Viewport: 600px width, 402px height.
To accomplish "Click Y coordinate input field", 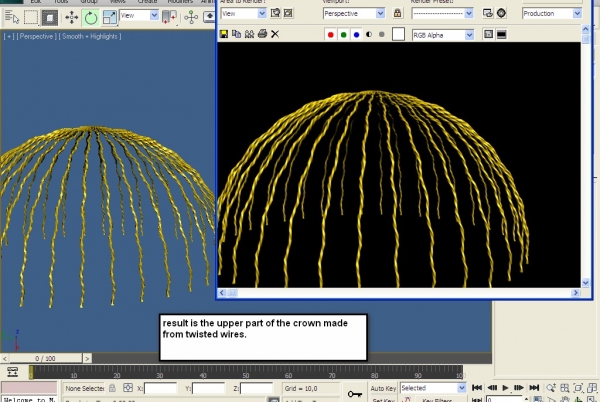I will (208, 389).
